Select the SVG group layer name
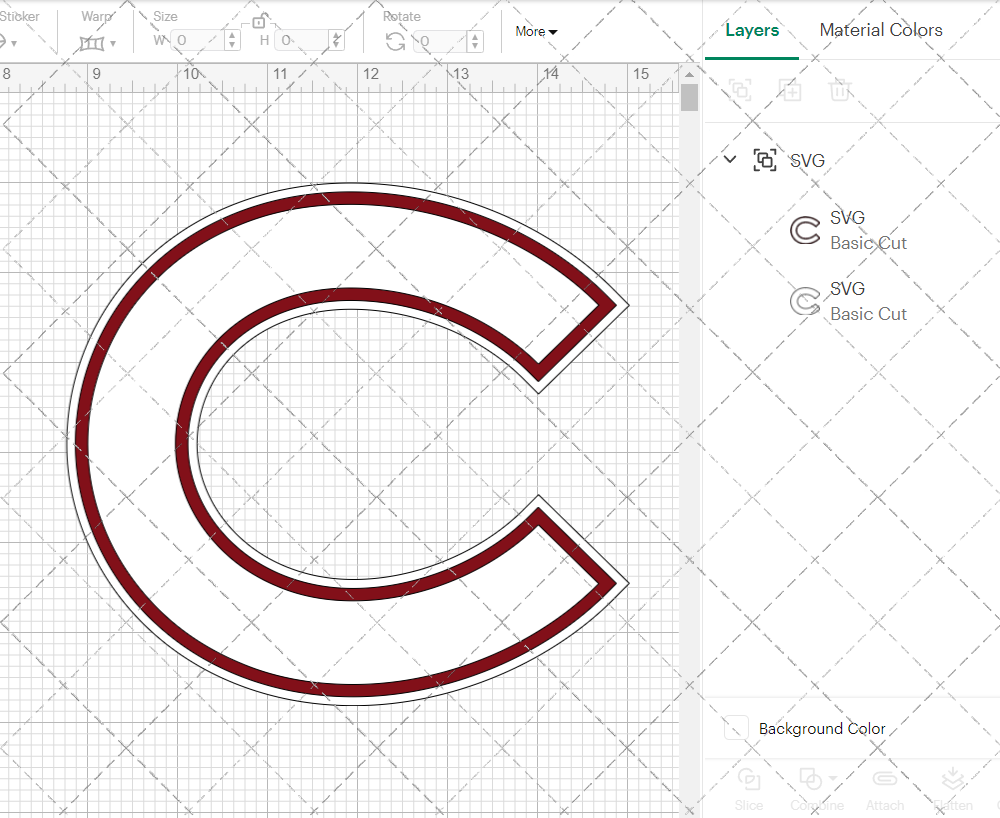The width and height of the screenshot is (1000, 818). tap(807, 161)
